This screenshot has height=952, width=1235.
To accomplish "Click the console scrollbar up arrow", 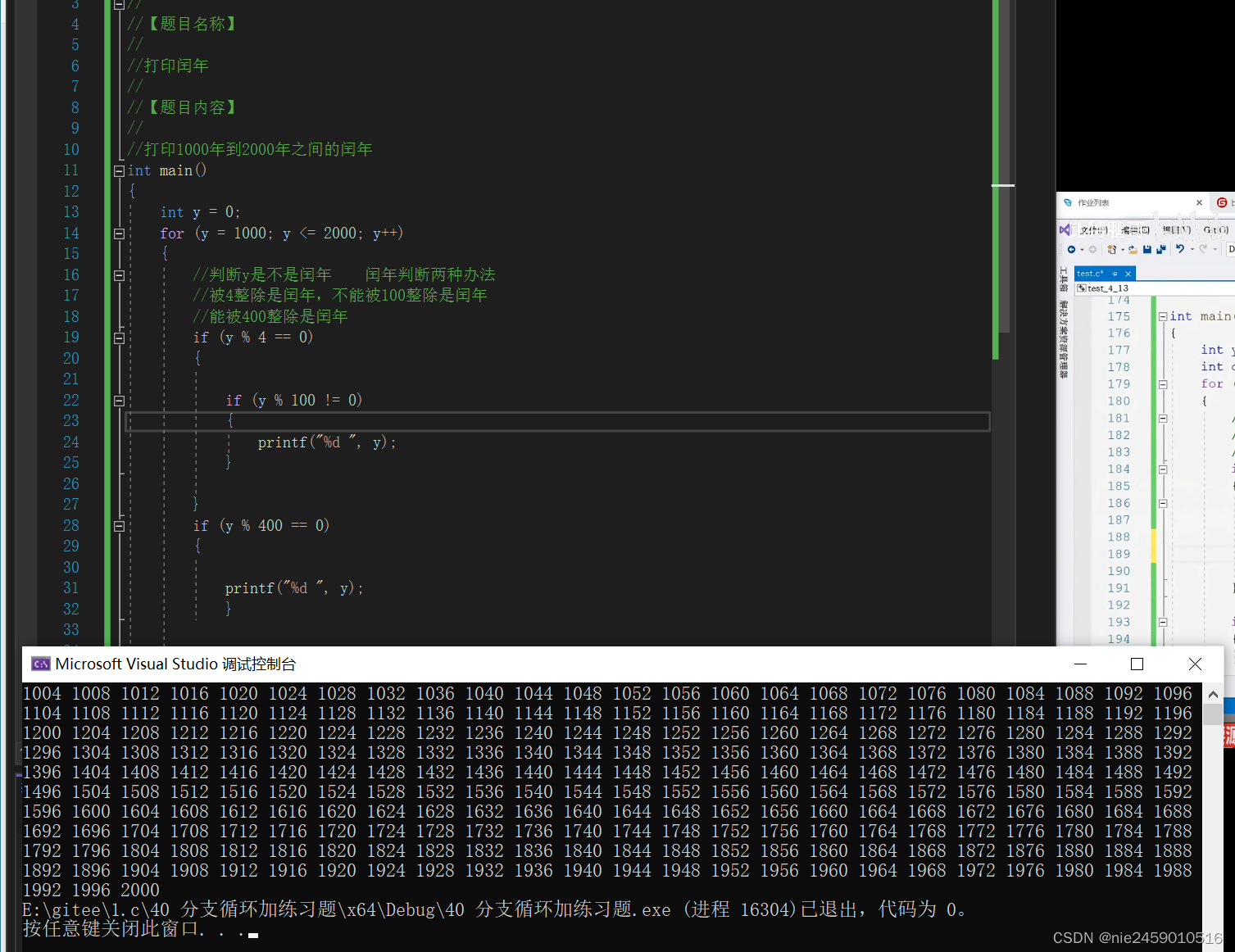I will 1213,695.
